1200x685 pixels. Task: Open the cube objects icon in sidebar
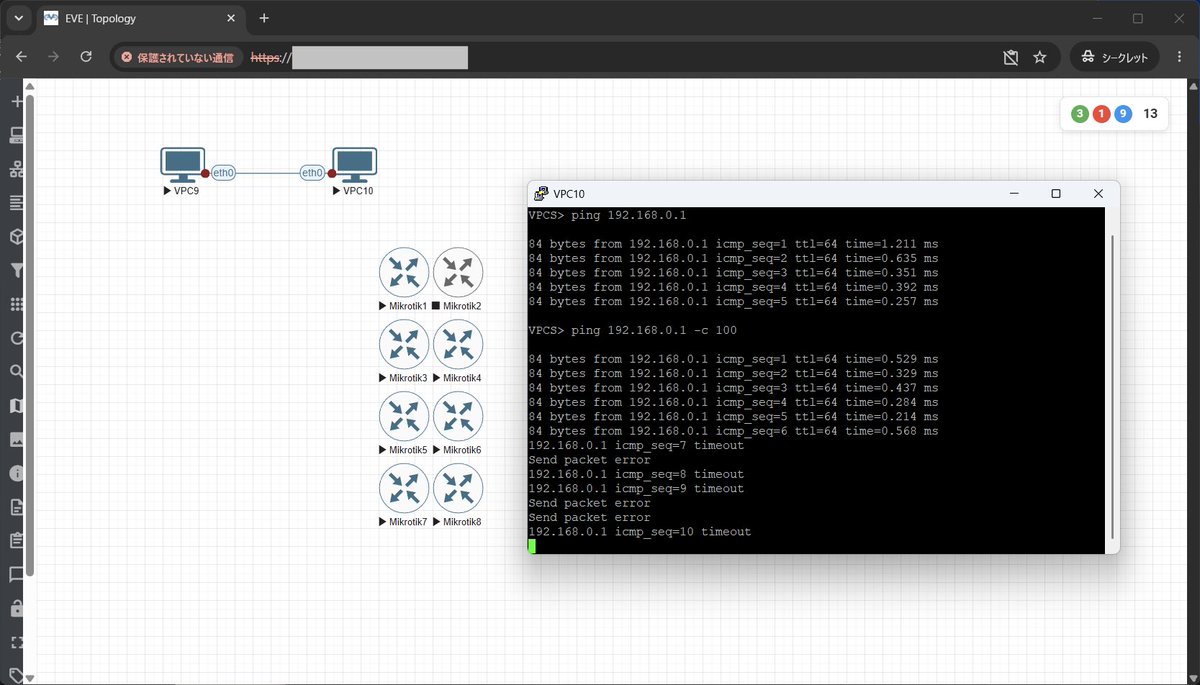16,237
